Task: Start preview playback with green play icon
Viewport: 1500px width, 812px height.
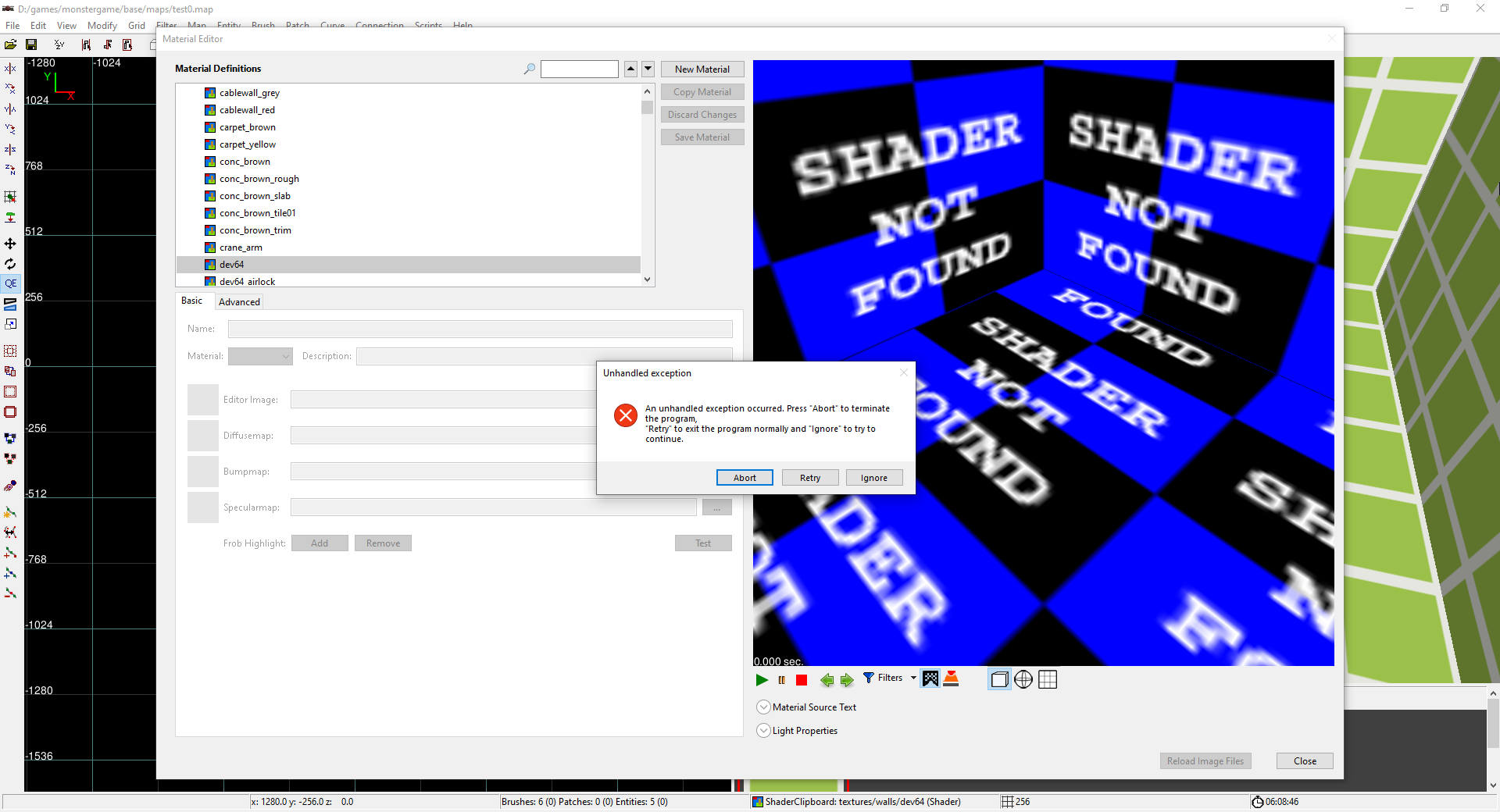Action: 762,680
